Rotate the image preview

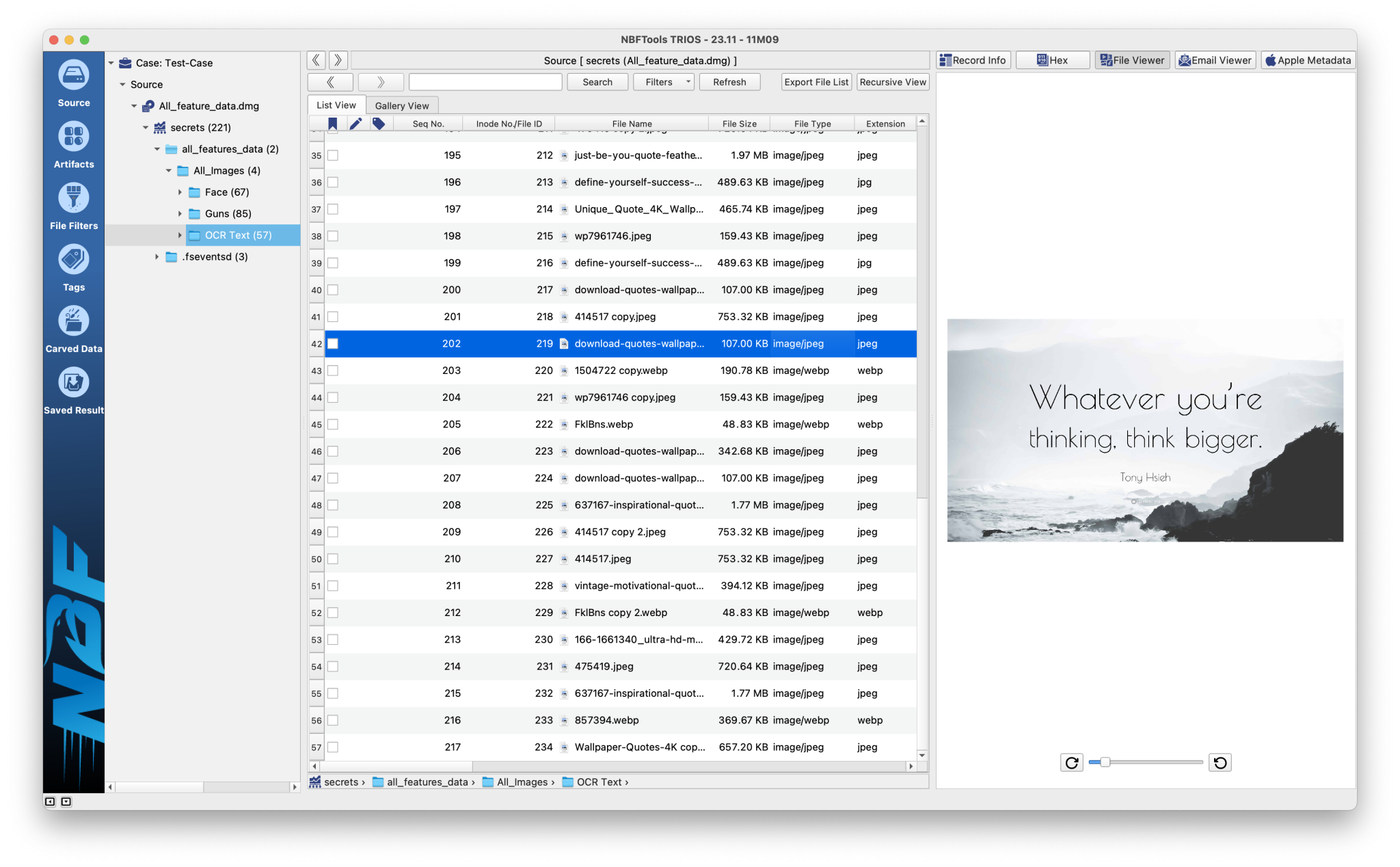[1071, 762]
